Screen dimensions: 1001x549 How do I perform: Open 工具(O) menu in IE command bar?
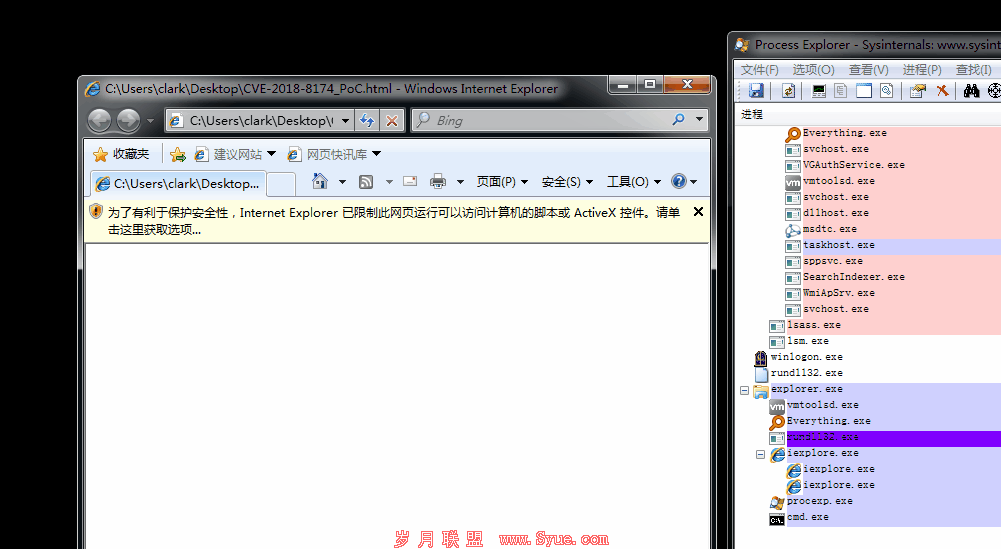coord(633,182)
